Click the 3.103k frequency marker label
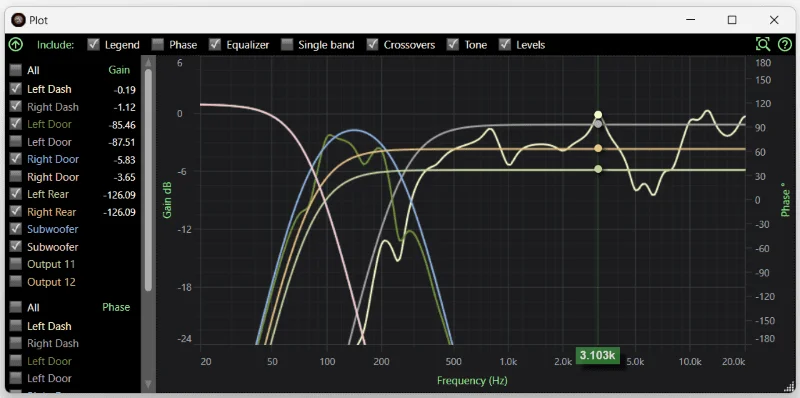 597,355
